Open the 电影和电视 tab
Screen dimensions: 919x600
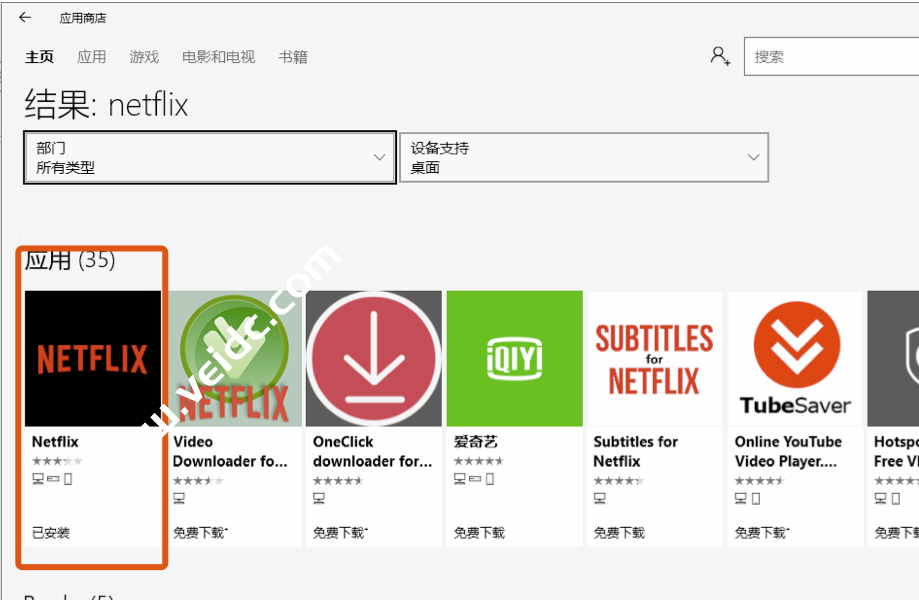pos(218,57)
